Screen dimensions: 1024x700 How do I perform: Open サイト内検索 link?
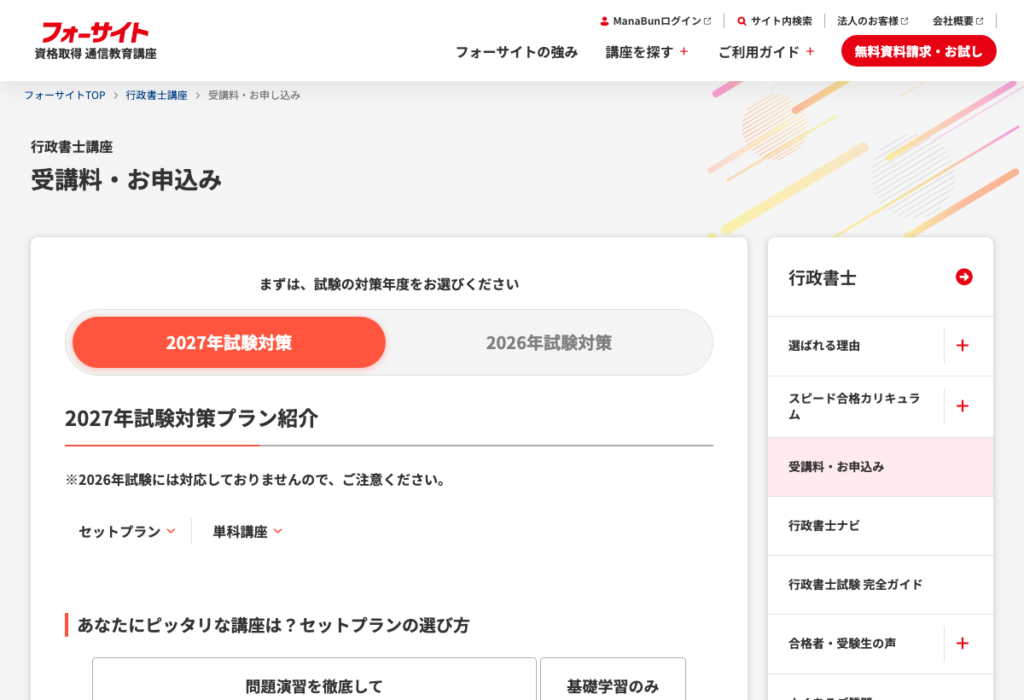coord(775,22)
